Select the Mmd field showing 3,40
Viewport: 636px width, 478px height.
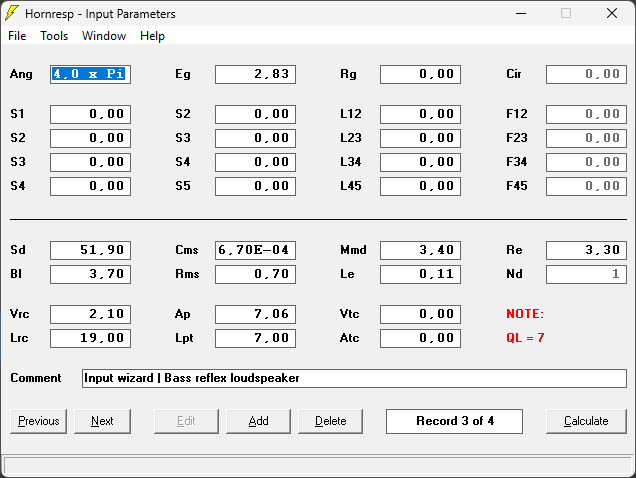[x=420, y=250]
